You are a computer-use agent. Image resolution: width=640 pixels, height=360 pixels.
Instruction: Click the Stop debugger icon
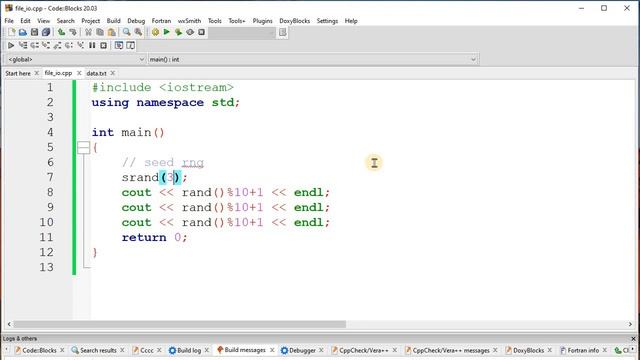click(x=104, y=45)
